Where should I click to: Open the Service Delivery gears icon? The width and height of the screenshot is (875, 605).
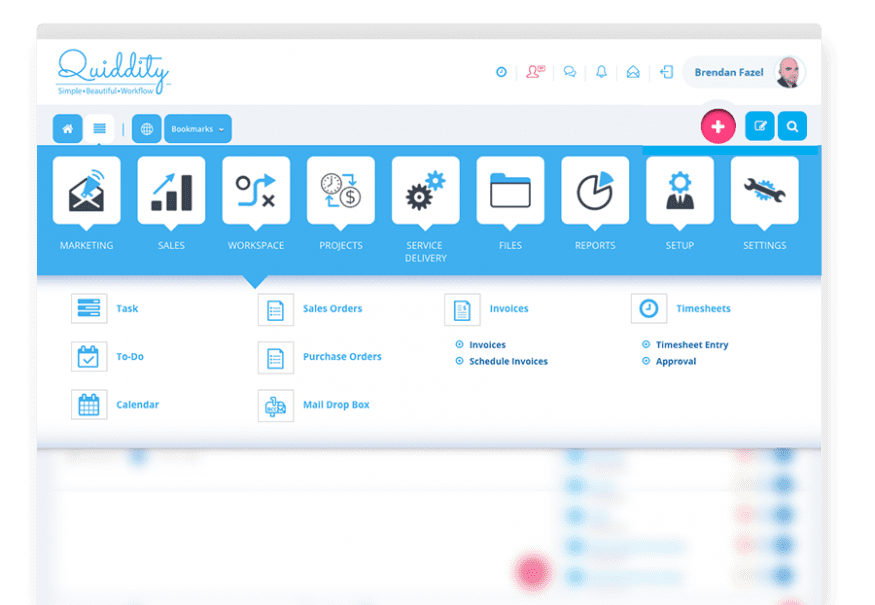click(x=425, y=190)
